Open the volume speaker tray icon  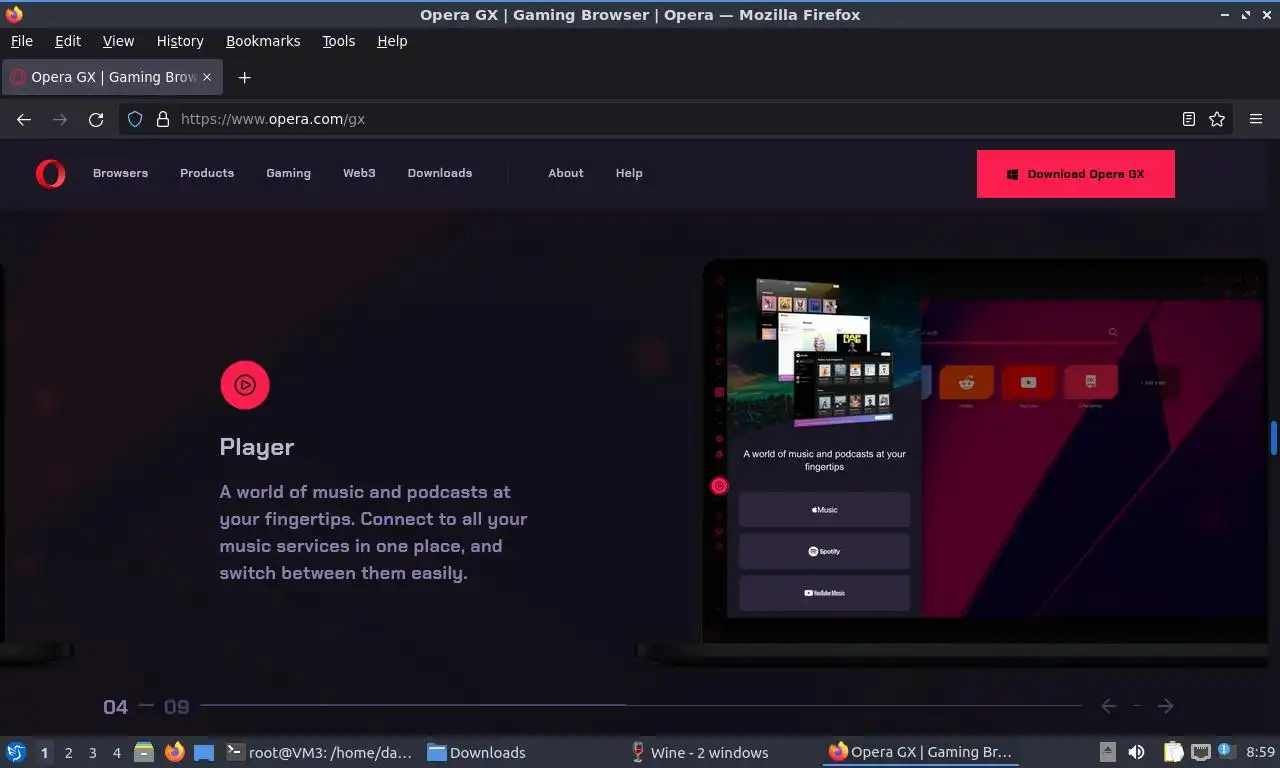point(1137,752)
